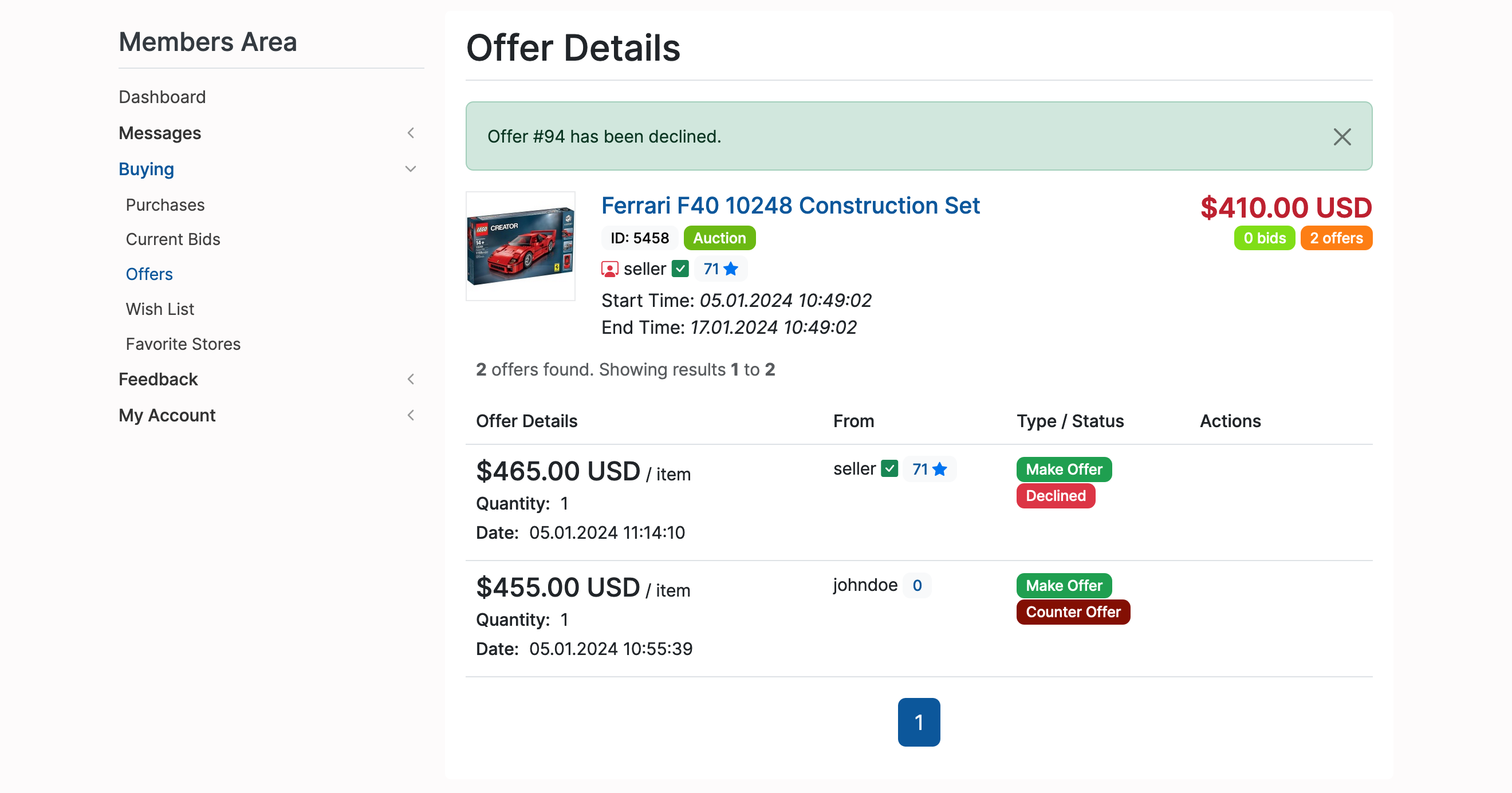Expand the My Account chevron
The width and height of the screenshot is (1512, 793).
[x=411, y=415]
